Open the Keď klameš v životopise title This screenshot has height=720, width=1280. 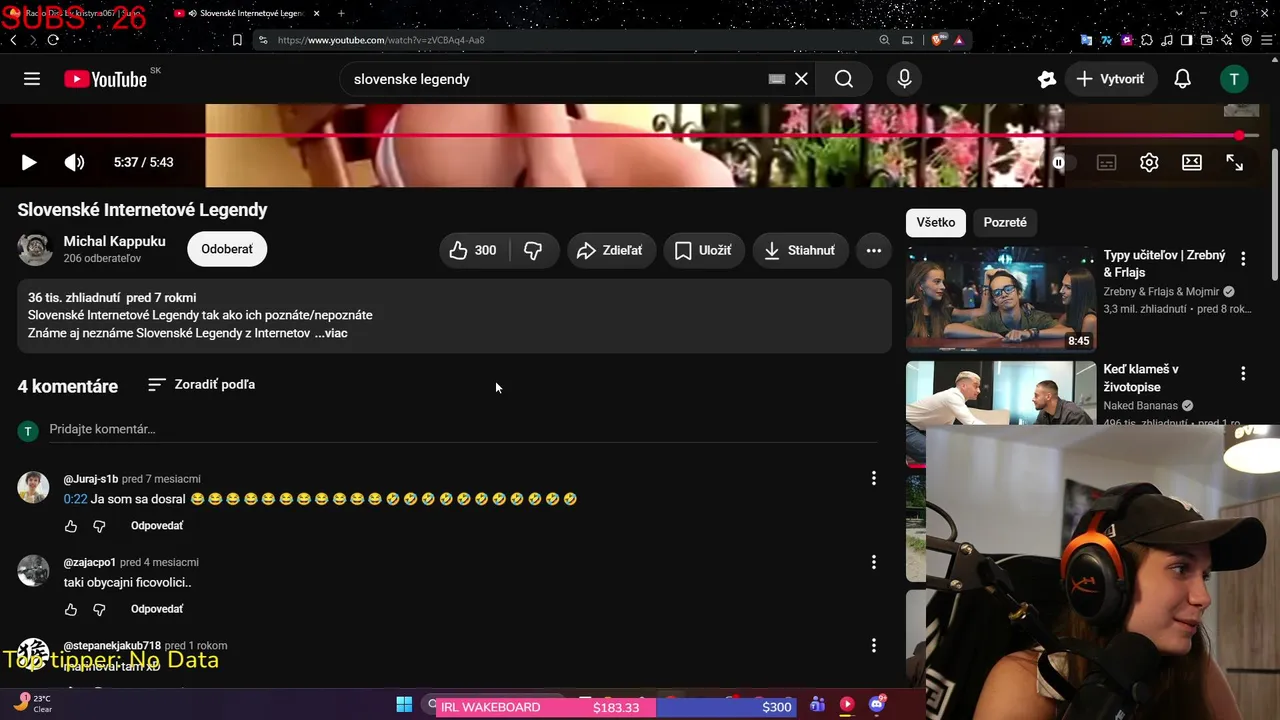[1141, 378]
